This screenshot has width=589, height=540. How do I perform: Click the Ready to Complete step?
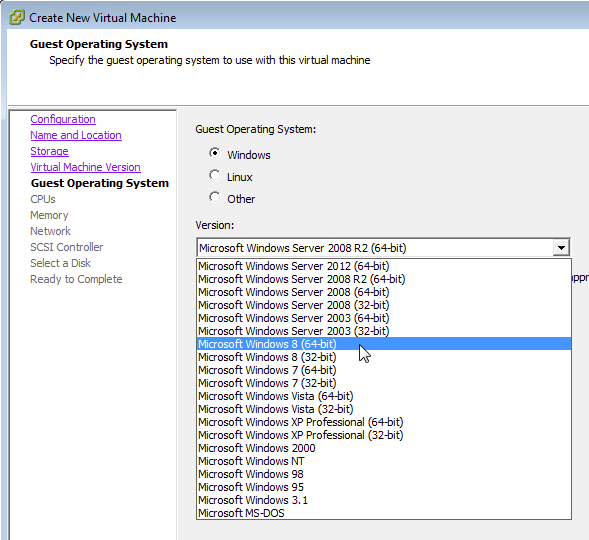[x=76, y=279]
